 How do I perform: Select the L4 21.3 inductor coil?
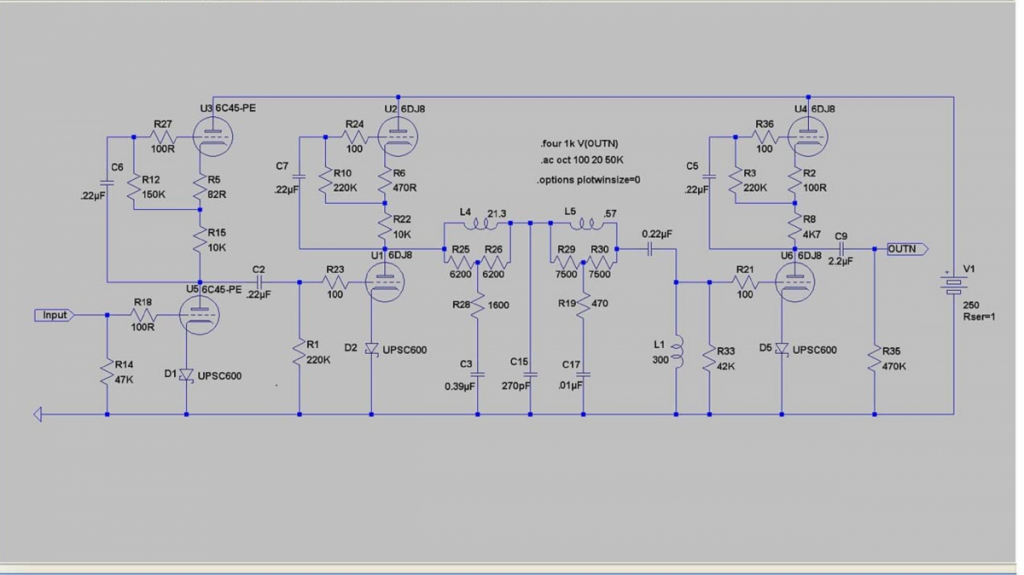(x=481, y=224)
